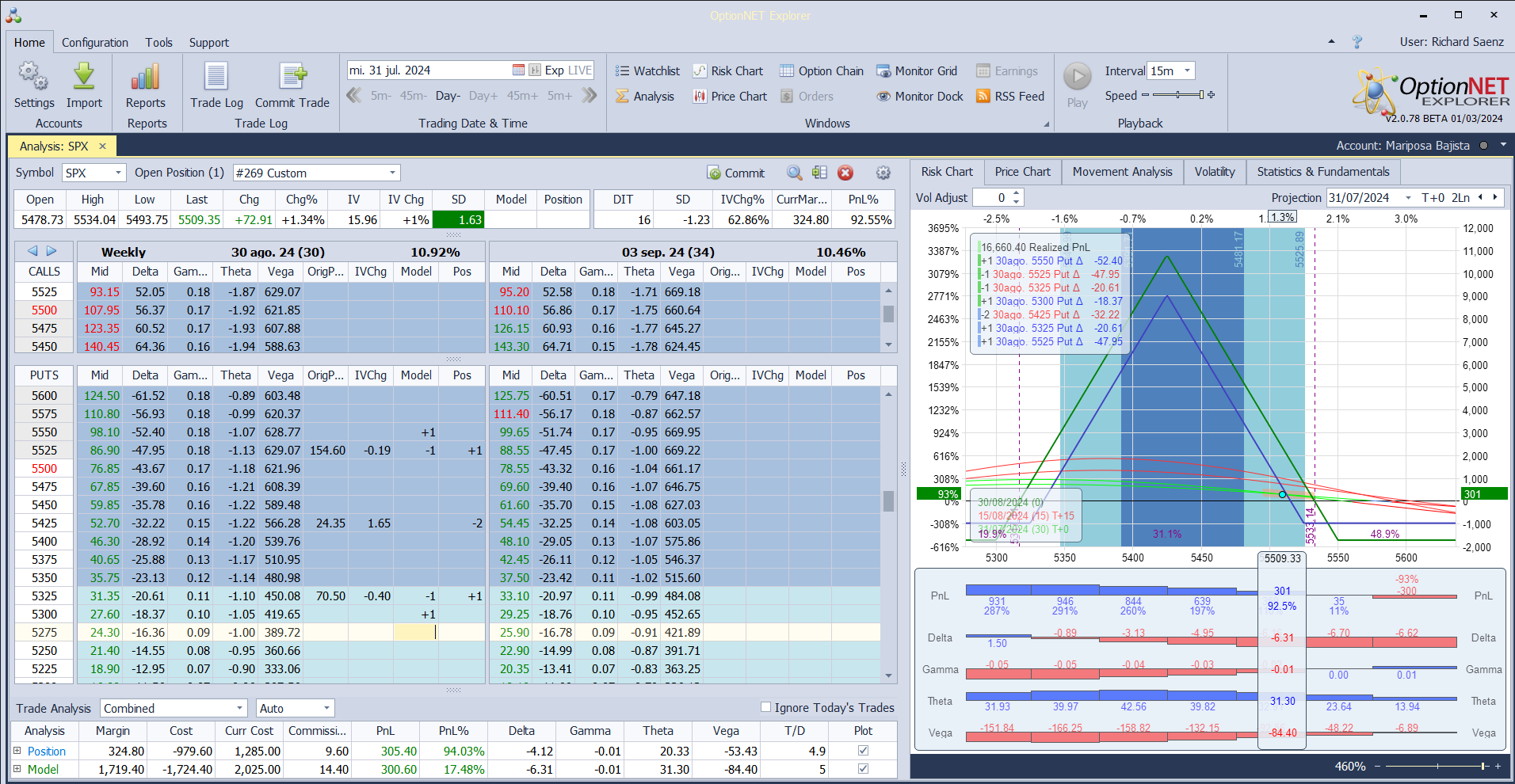Open the Watchlist window
The width and height of the screenshot is (1515, 784).
pos(647,71)
